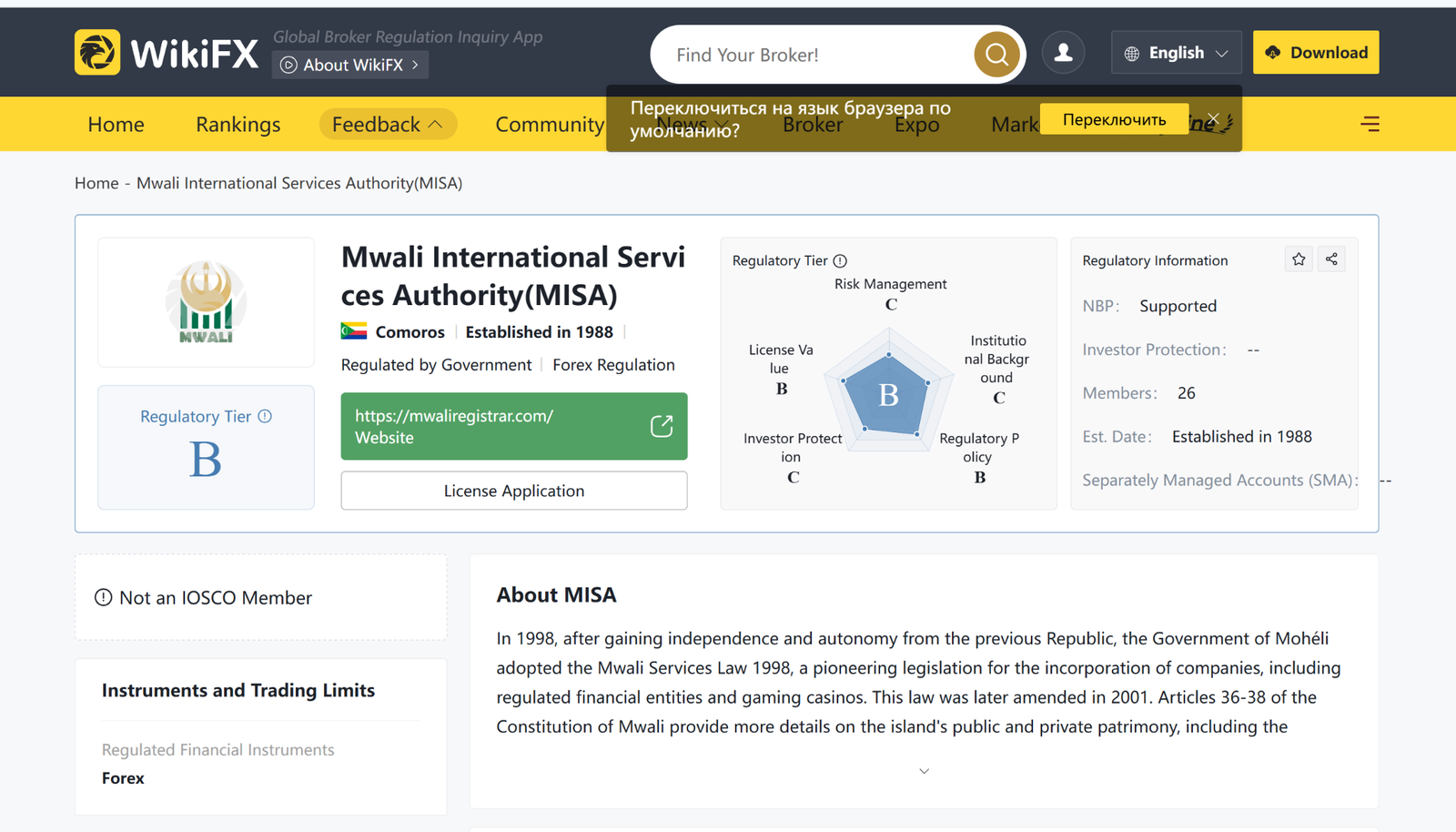Viewport: 1456px width, 832px height.
Task: Click the Established in 1988 text beside Comoros
Action: (540, 332)
